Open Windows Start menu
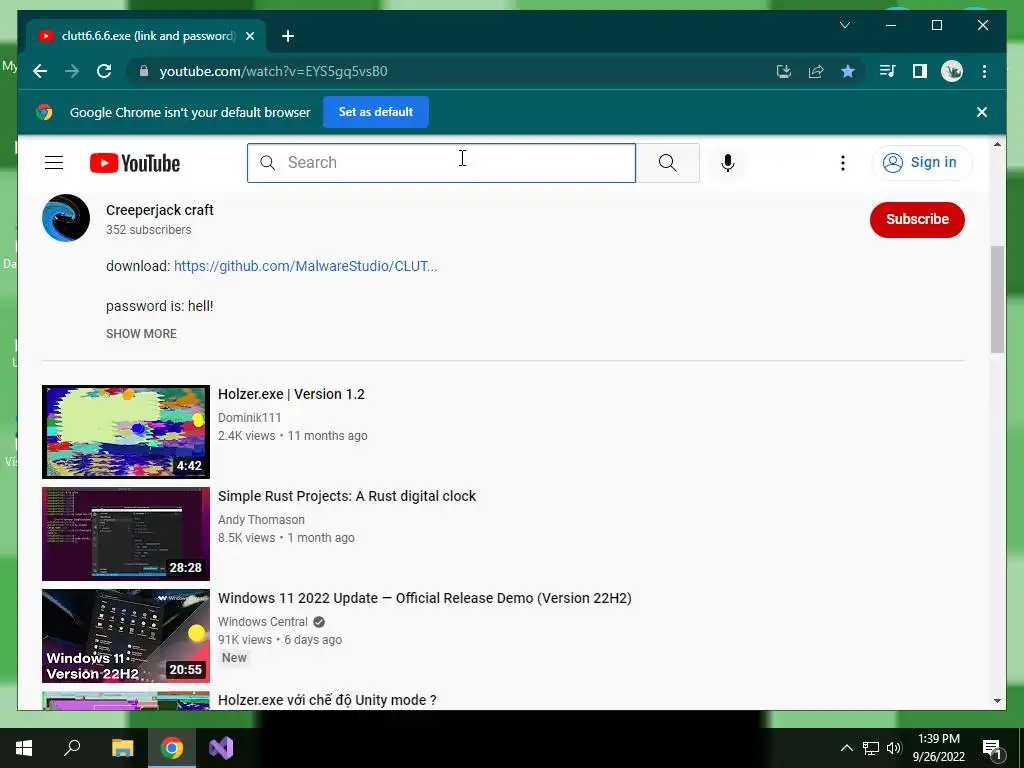Image resolution: width=1024 pixels, height=768 pixels. (x=24, y=748)
